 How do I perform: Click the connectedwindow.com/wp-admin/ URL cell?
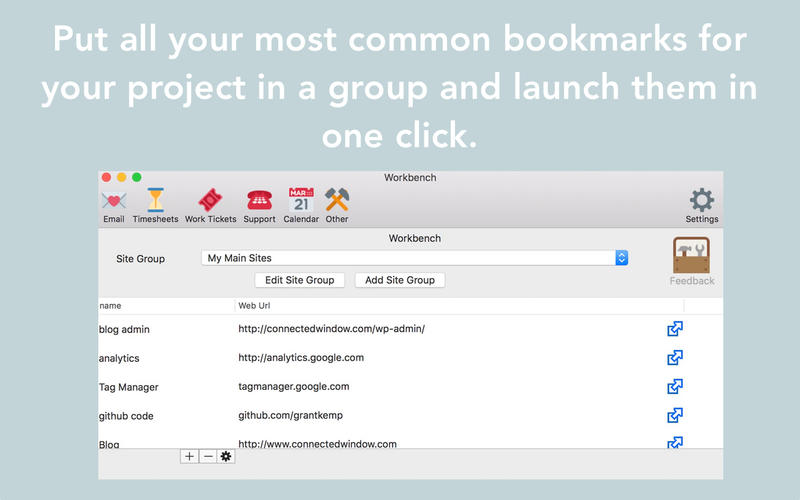332,329
